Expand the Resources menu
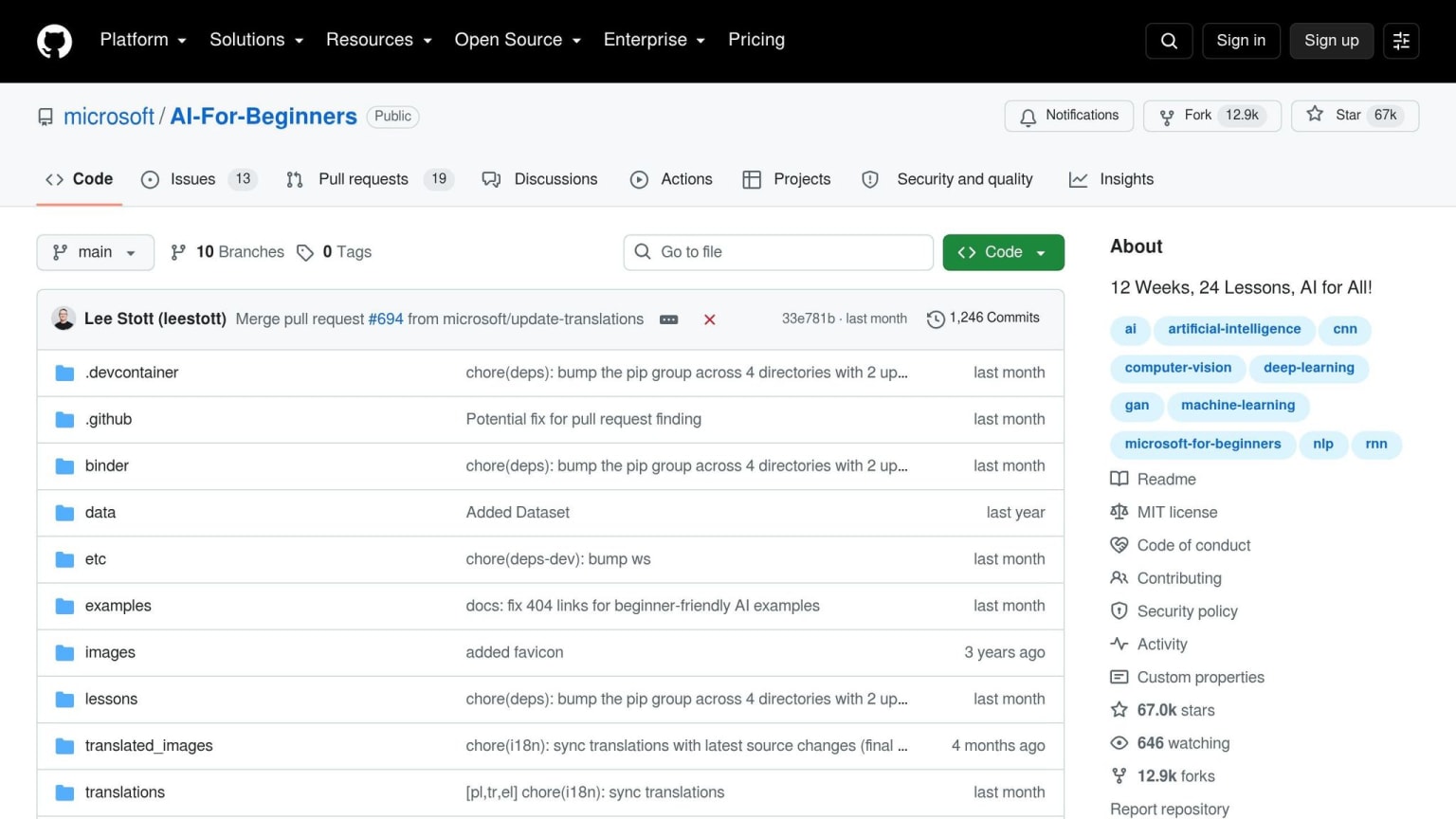The height and width of the screenshot is (819, 1456). [379, 40]
